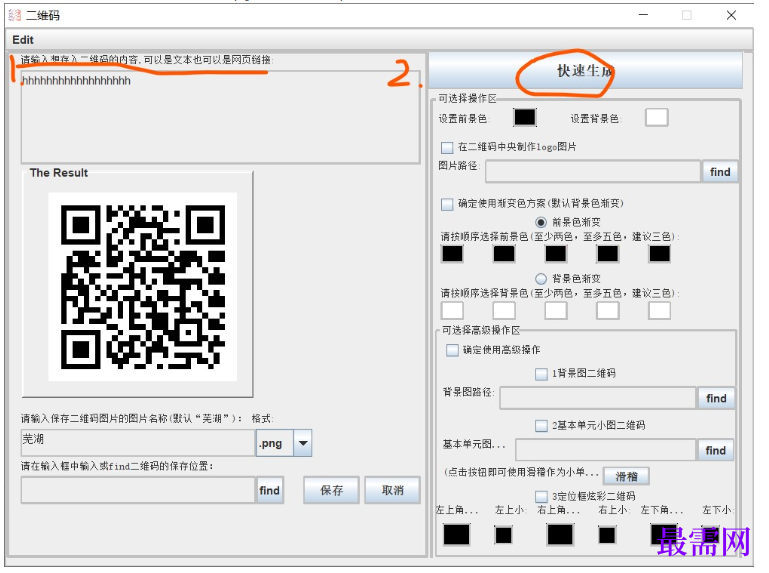Open the .png format dropdown
Image resolution: width=769 pixels, height=573 pixels.
pos(303,443)
